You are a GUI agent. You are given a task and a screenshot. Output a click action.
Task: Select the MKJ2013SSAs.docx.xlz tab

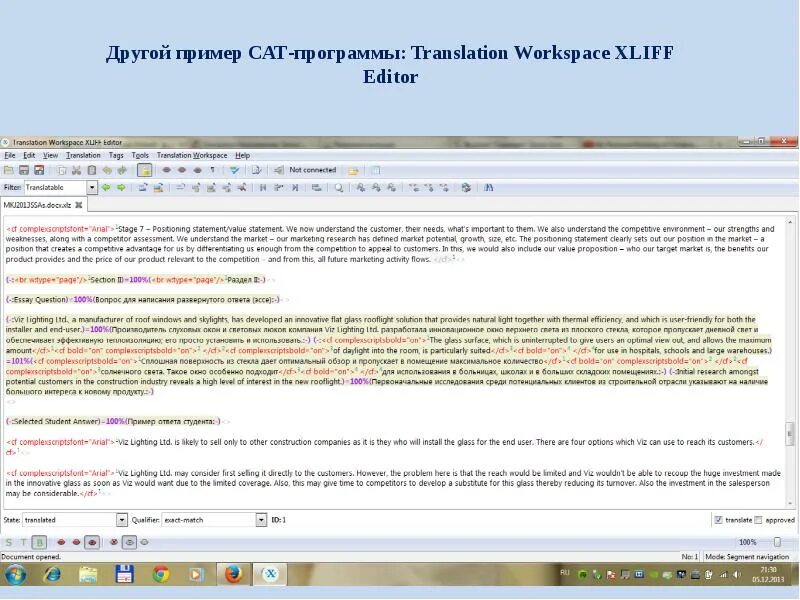point(37,205)
